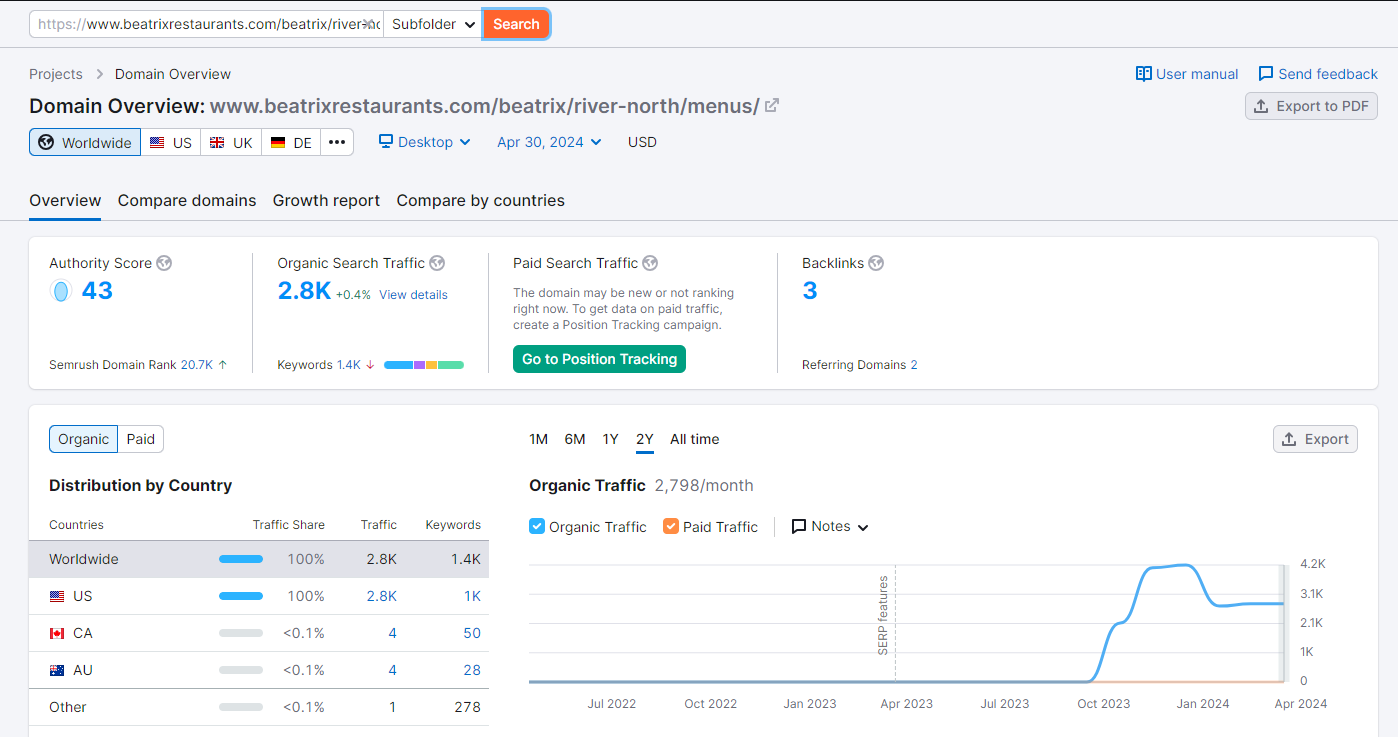The image size is (1398, 737).
Task: Switch distribution view to Paid
Action: [x=141, y=439]
